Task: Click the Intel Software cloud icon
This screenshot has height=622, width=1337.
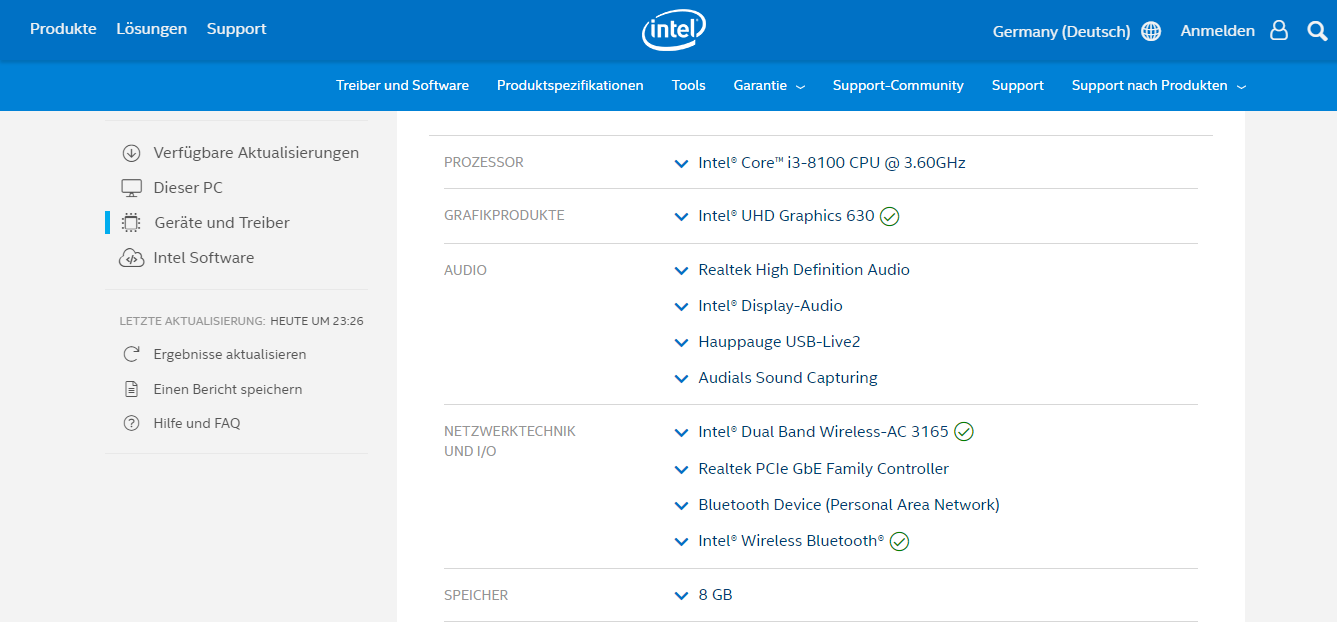Action: click(131, 258)
